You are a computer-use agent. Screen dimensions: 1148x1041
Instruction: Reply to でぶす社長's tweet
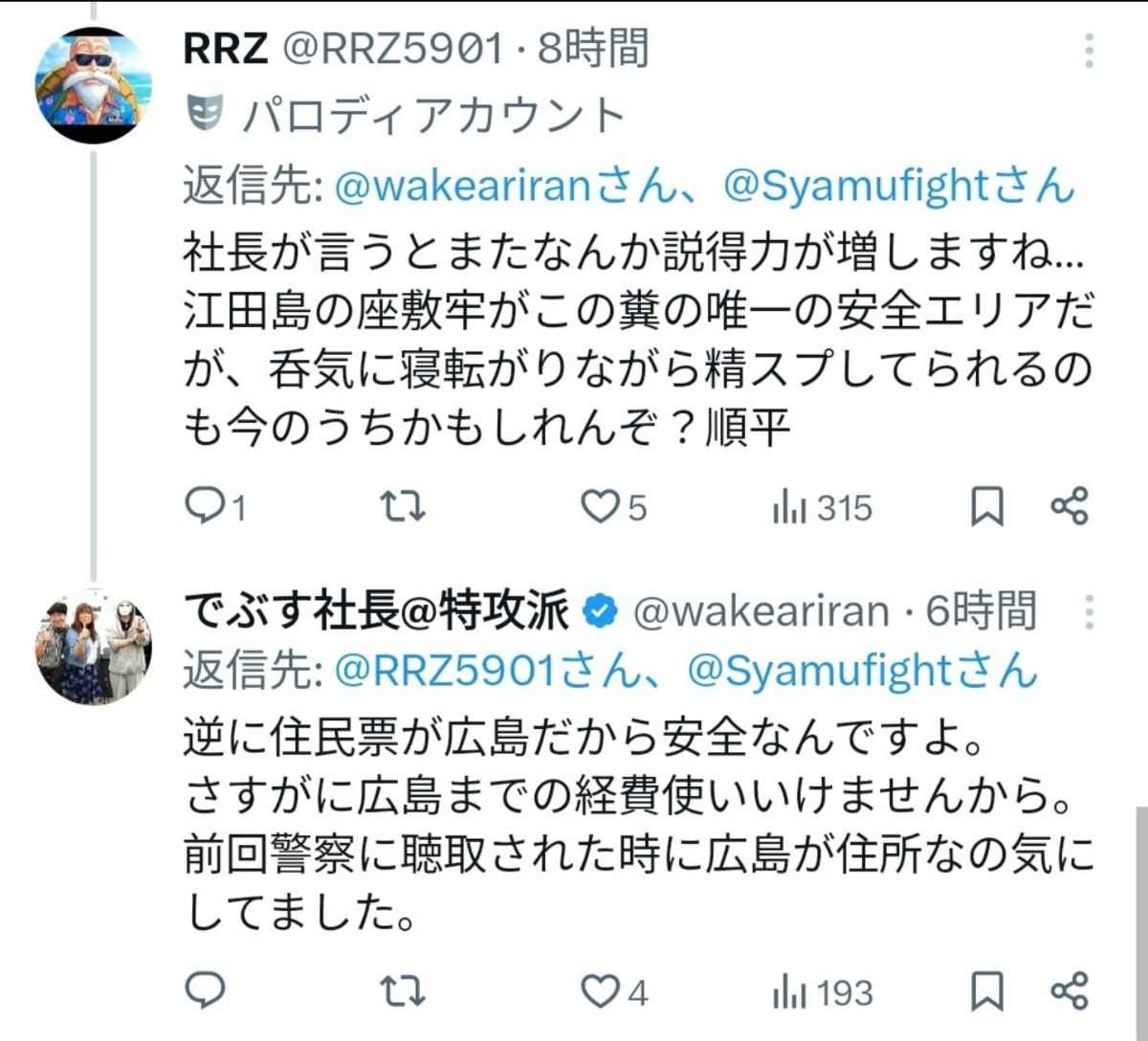[x=204, y=991]
